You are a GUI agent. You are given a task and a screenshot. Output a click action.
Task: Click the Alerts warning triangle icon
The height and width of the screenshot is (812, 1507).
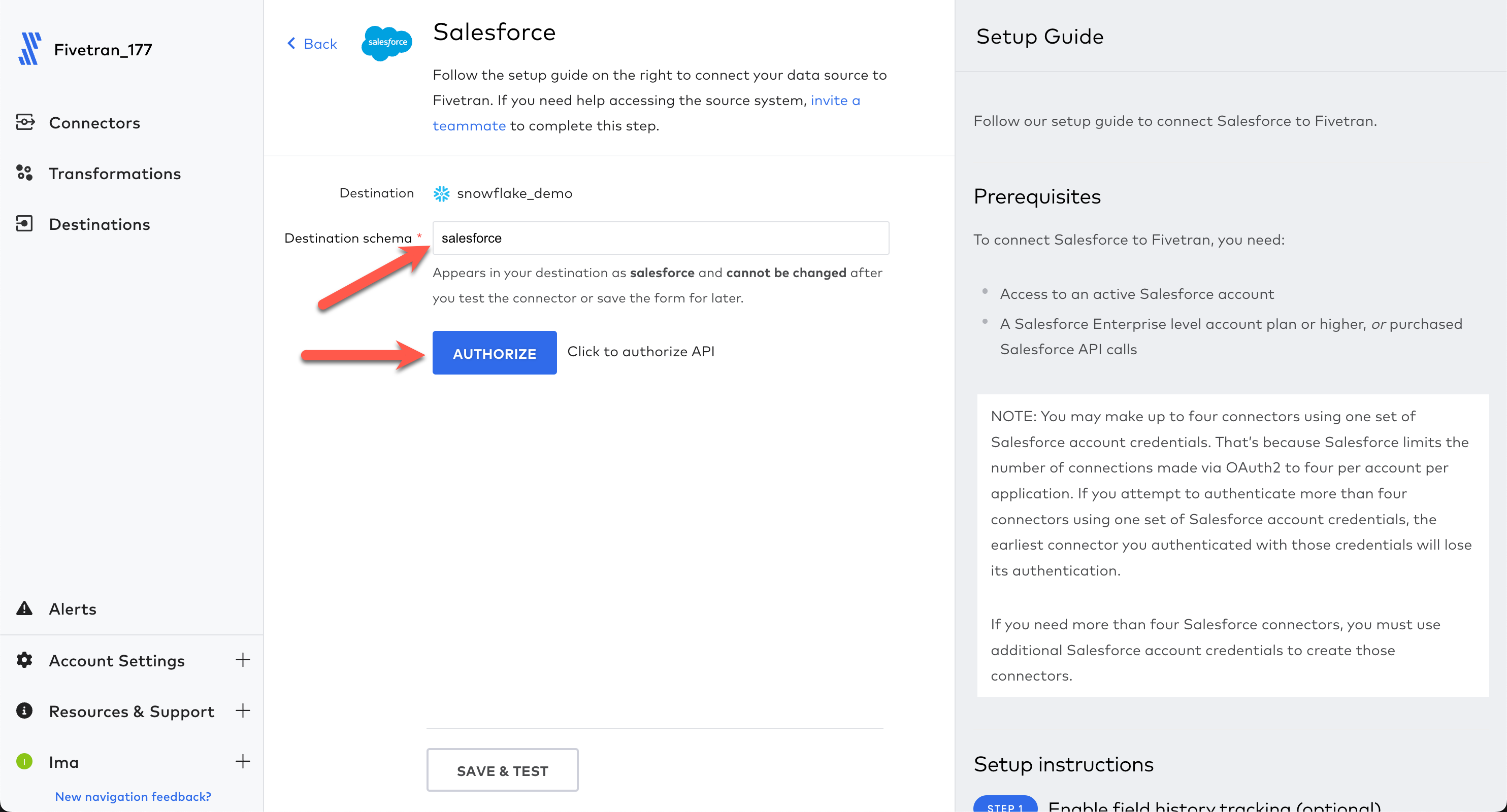click(24, 608)
